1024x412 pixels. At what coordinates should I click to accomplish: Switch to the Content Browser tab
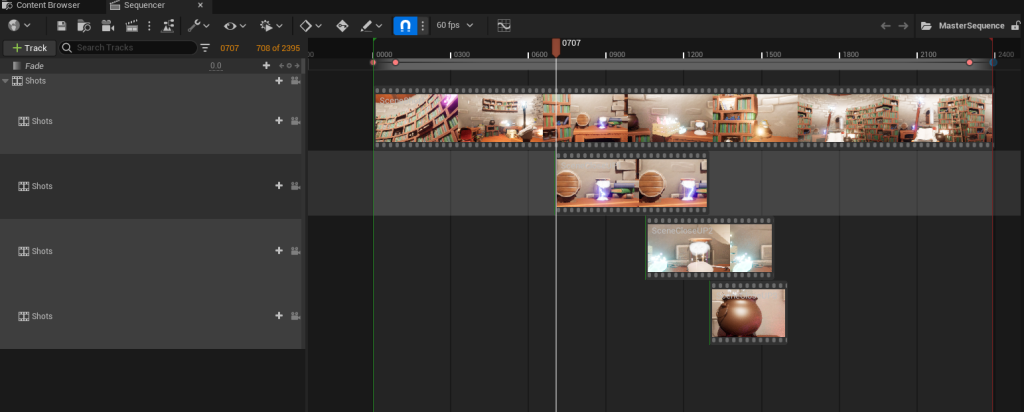47,5
